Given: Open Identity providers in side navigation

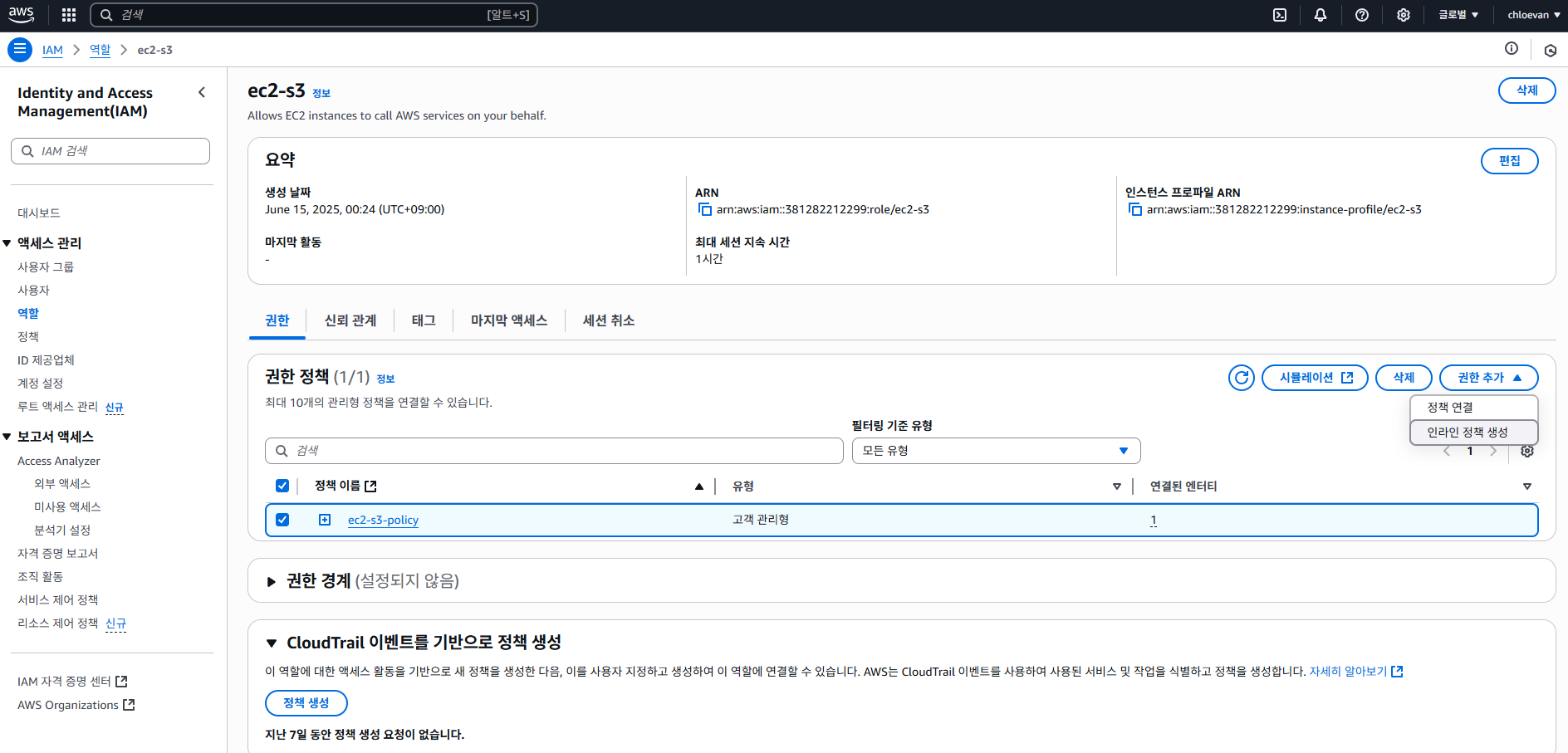Looking at the screenshot, I should coord(46,360).
